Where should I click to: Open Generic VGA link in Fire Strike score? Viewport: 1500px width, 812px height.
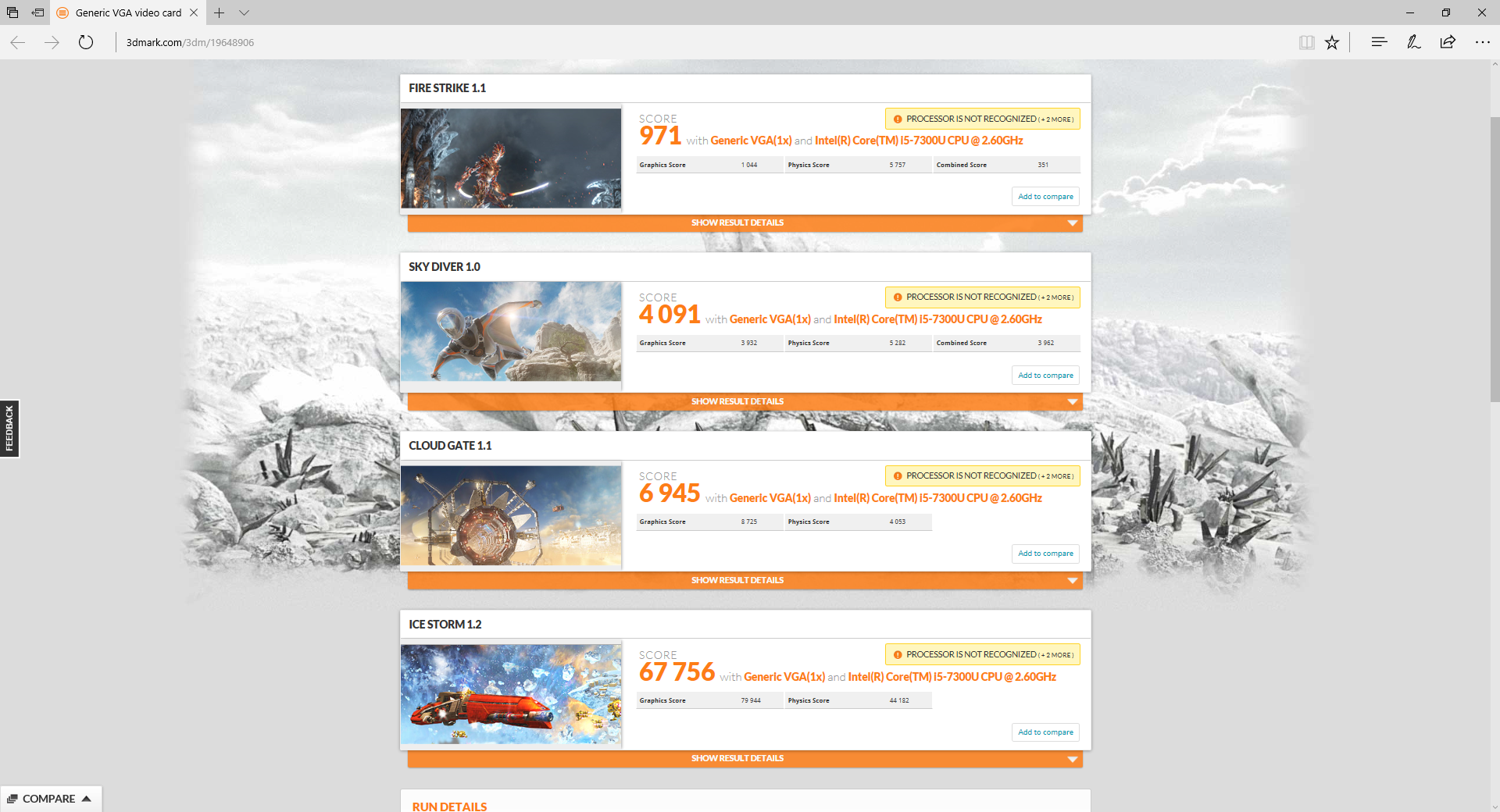coord(751,141)
